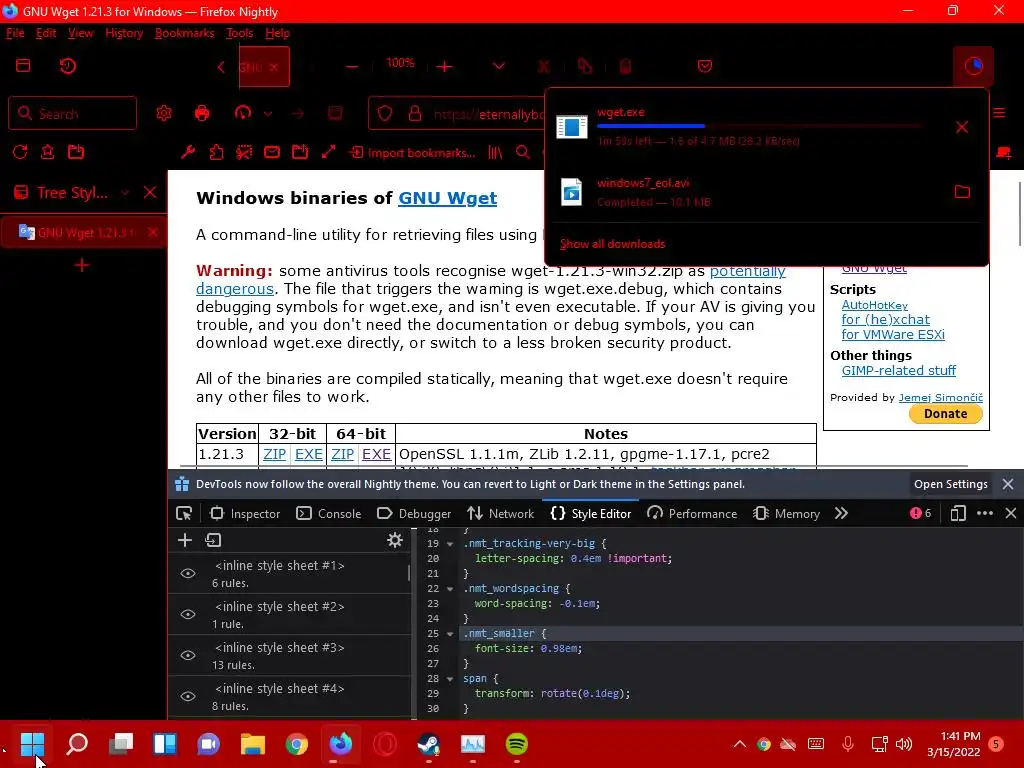The image size is (1024, 768).
Task: Click the Reload circular arrow icon
Action: pos(20,152)
